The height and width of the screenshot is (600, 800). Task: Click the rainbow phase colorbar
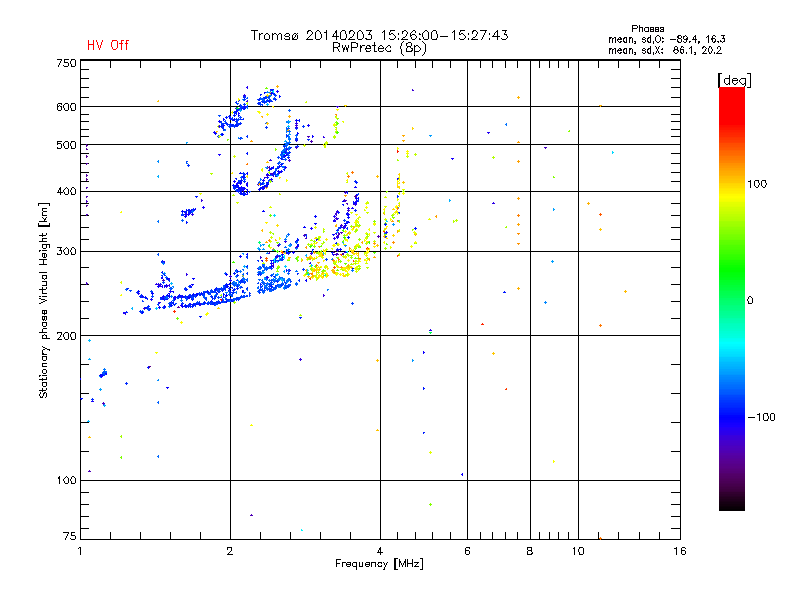point(732,298)
